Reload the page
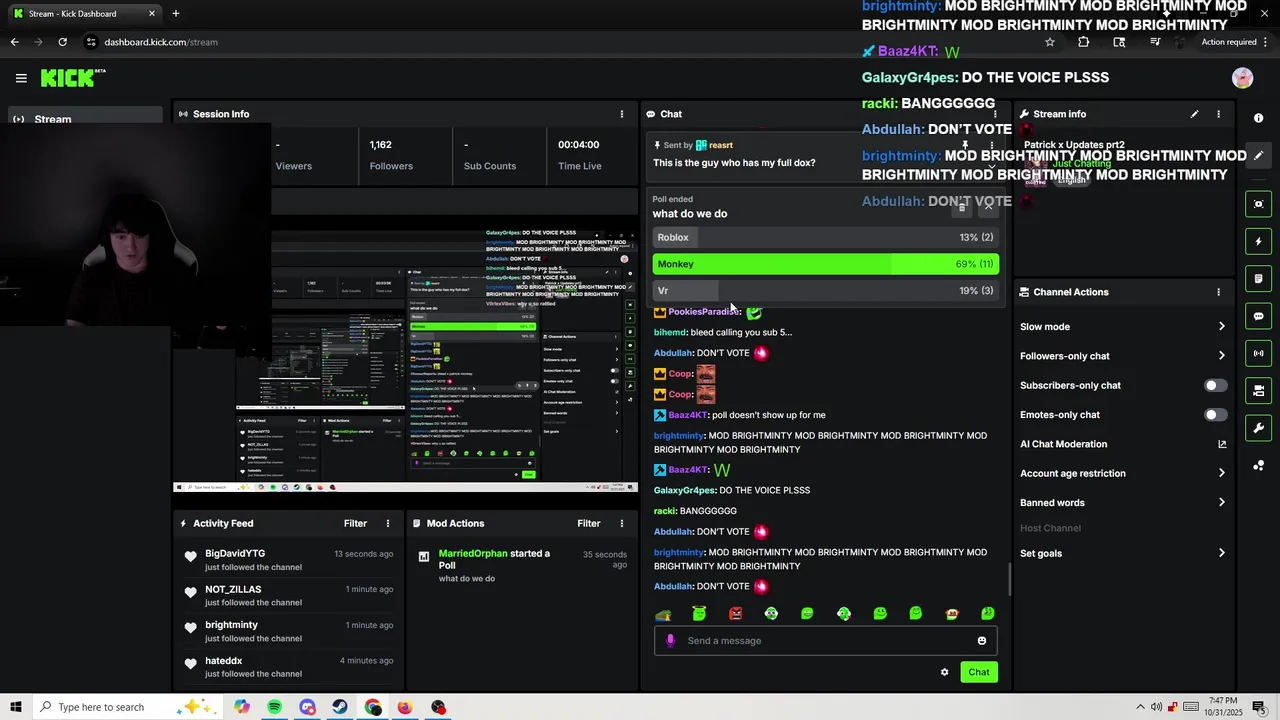1280x720 pixels. (62, 42)
